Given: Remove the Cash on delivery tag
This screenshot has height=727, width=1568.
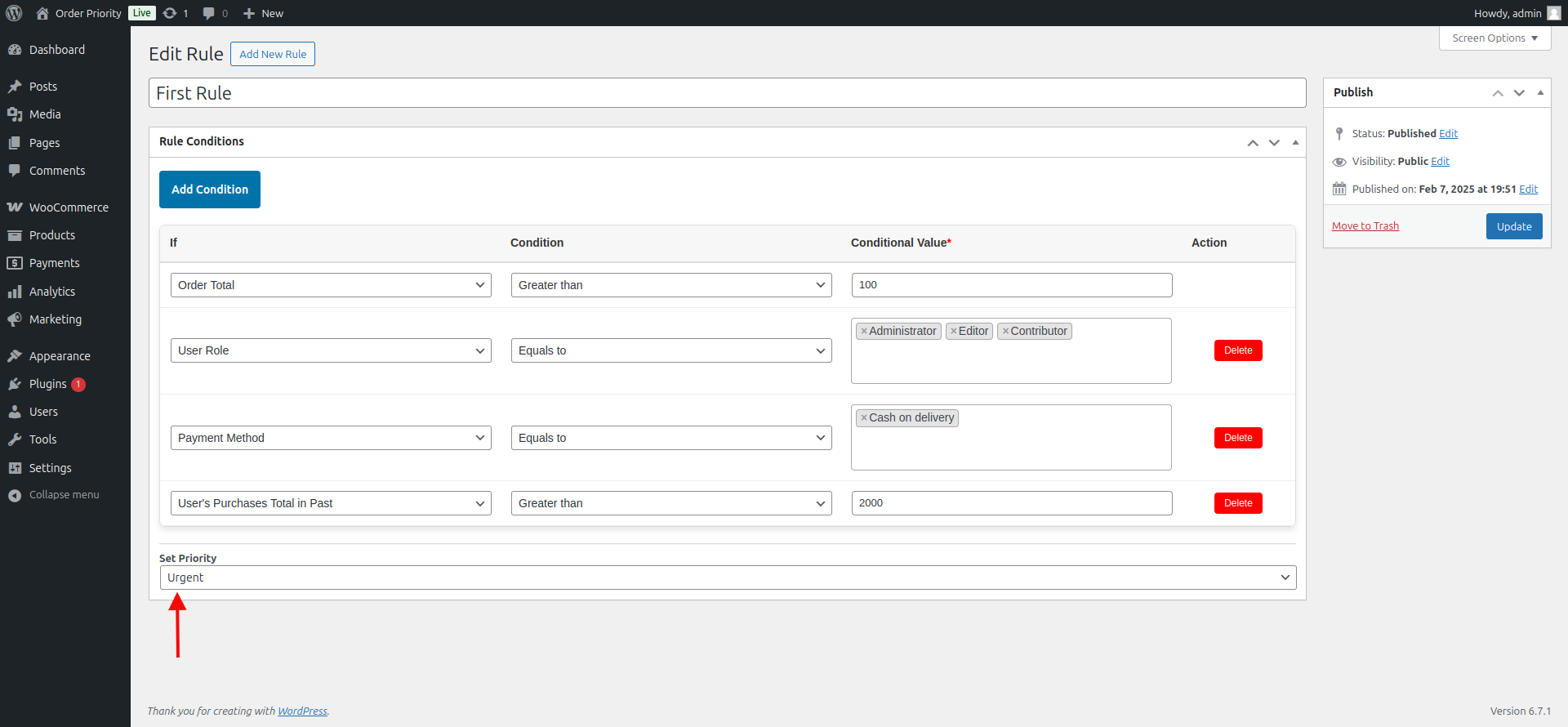Looking at the screenshot, I should click(863, 418).
